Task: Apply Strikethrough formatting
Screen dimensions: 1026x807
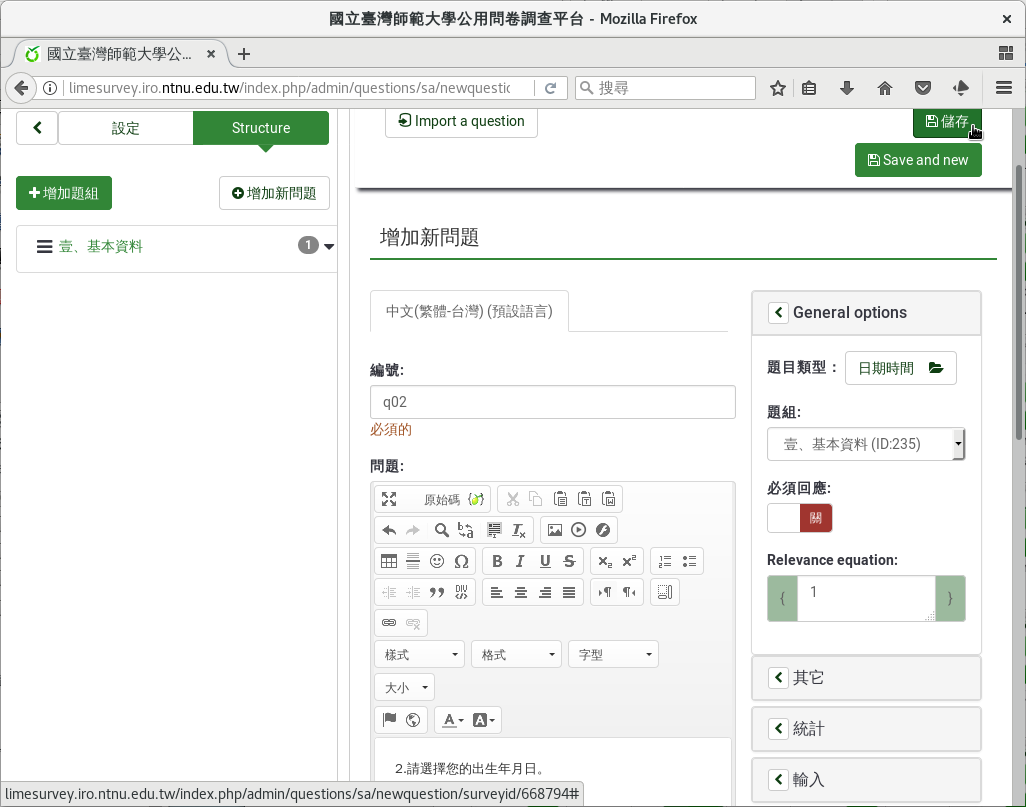Action: (x=569, y=561)
